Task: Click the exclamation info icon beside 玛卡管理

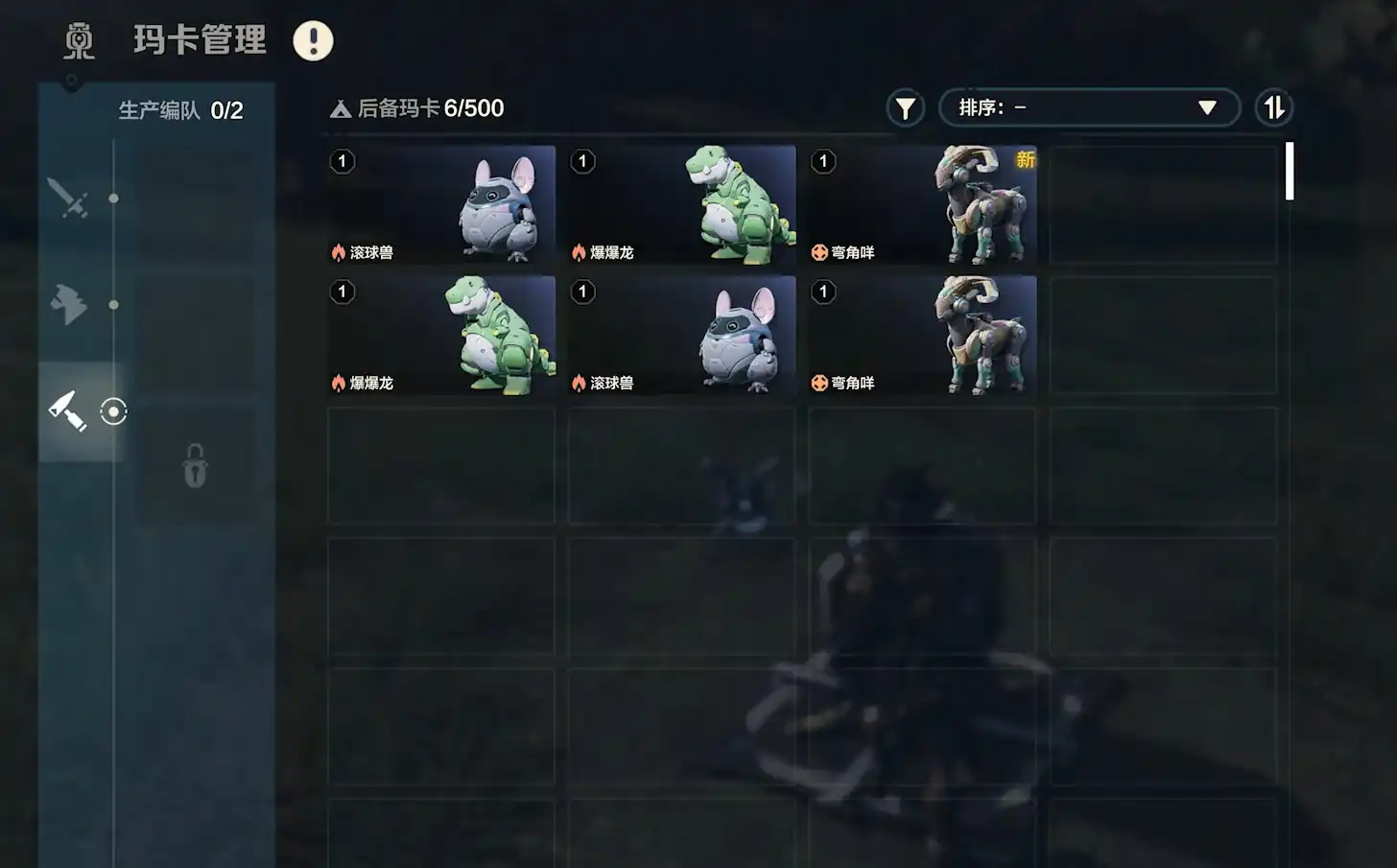Action: pos(313,40)
